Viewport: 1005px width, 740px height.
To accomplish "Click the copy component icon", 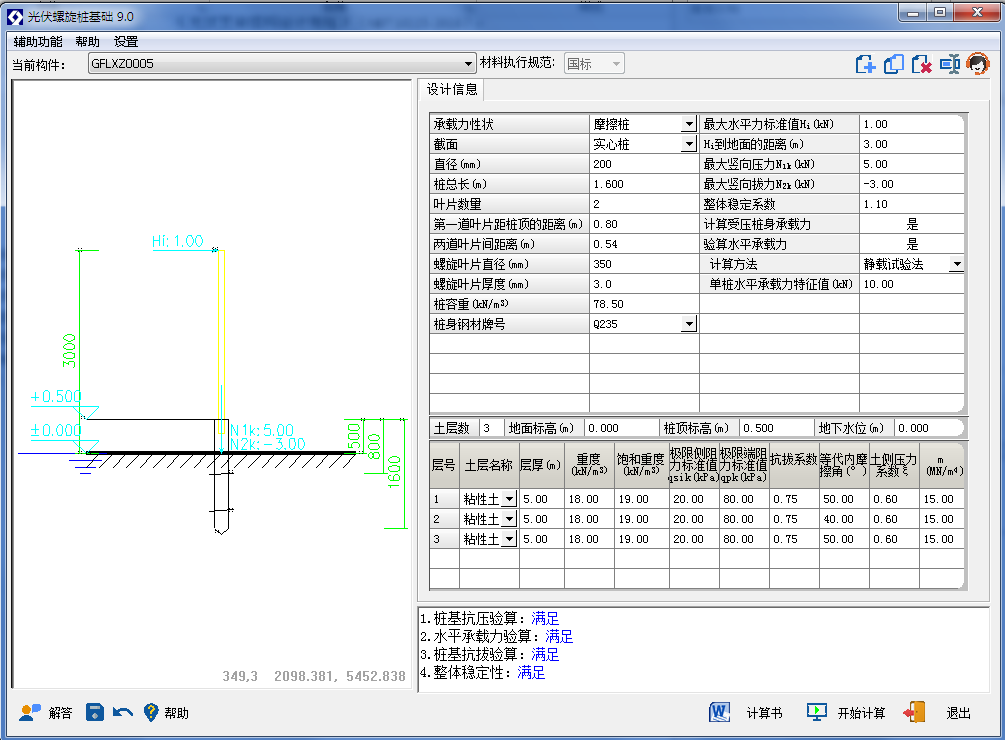I will 894,64.
